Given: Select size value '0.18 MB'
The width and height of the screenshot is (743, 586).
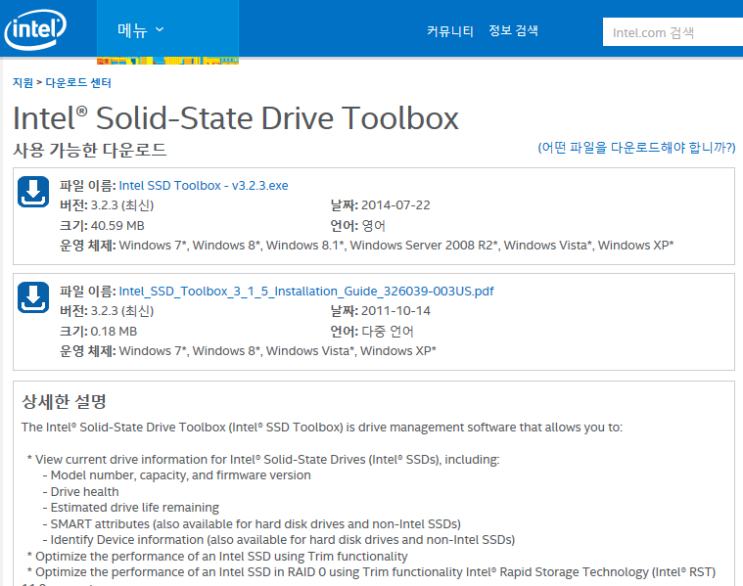Looking at the screenshot, I should pyautogui.click(x=114, y=331).
